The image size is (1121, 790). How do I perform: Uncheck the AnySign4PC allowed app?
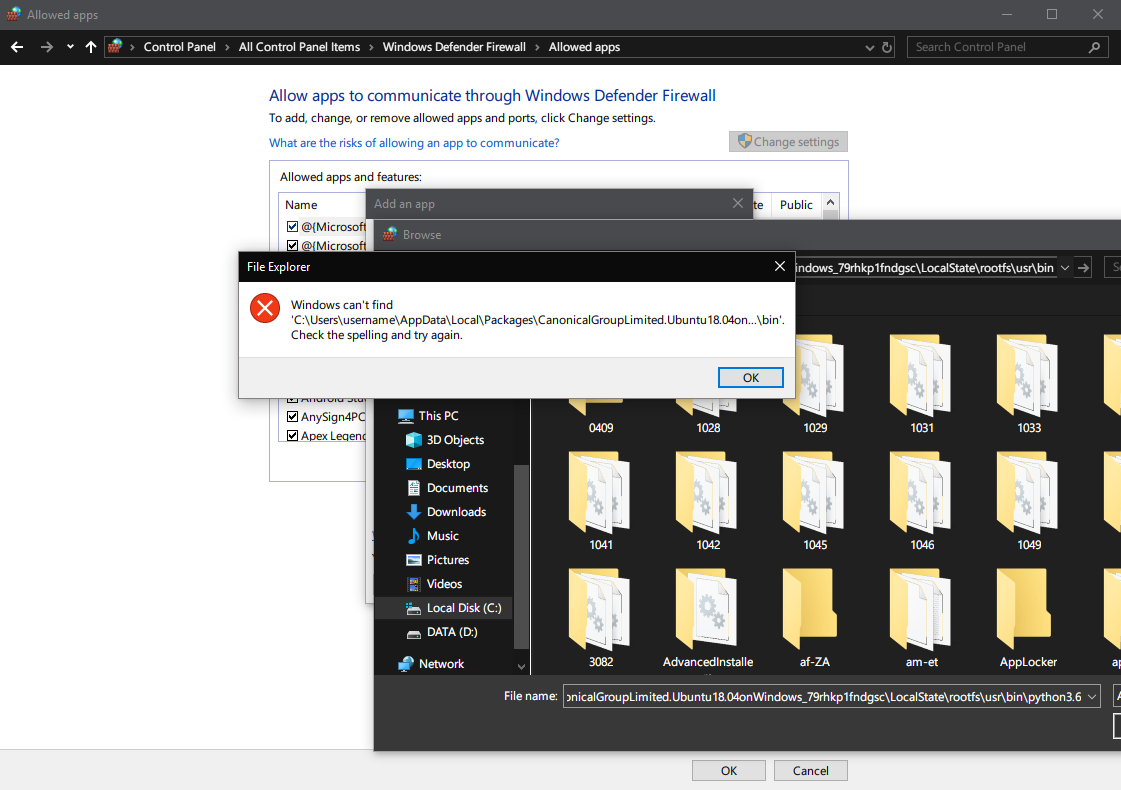coord(293,416)
